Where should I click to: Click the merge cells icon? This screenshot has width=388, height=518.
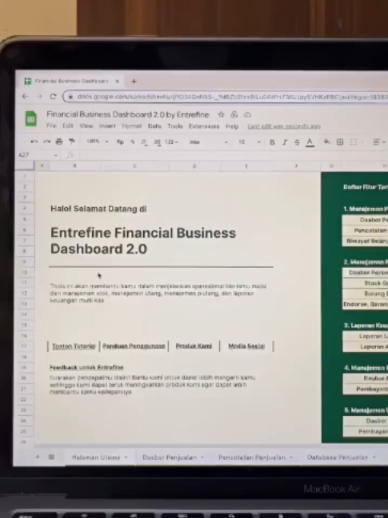point(353,142)
